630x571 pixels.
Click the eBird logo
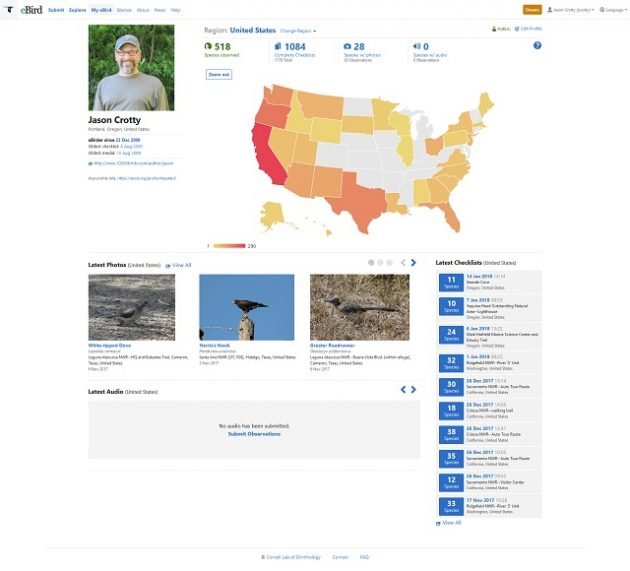(x=31, y=10)
